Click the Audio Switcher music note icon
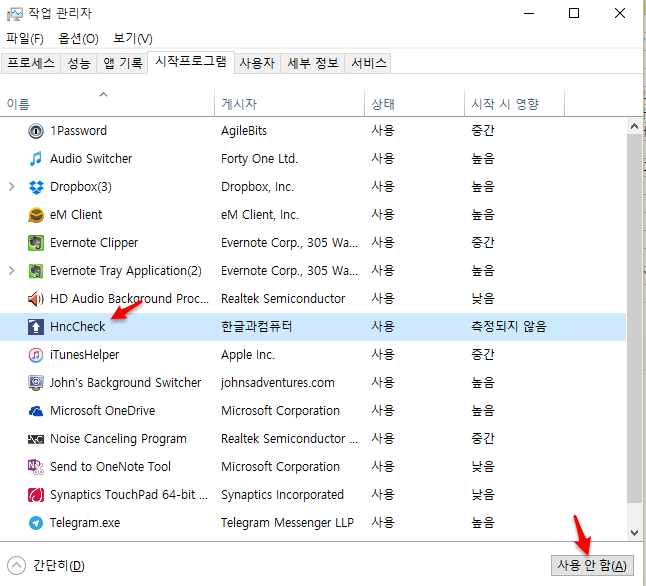The width and height of the screenshot is (646, 586). [36, 159]
